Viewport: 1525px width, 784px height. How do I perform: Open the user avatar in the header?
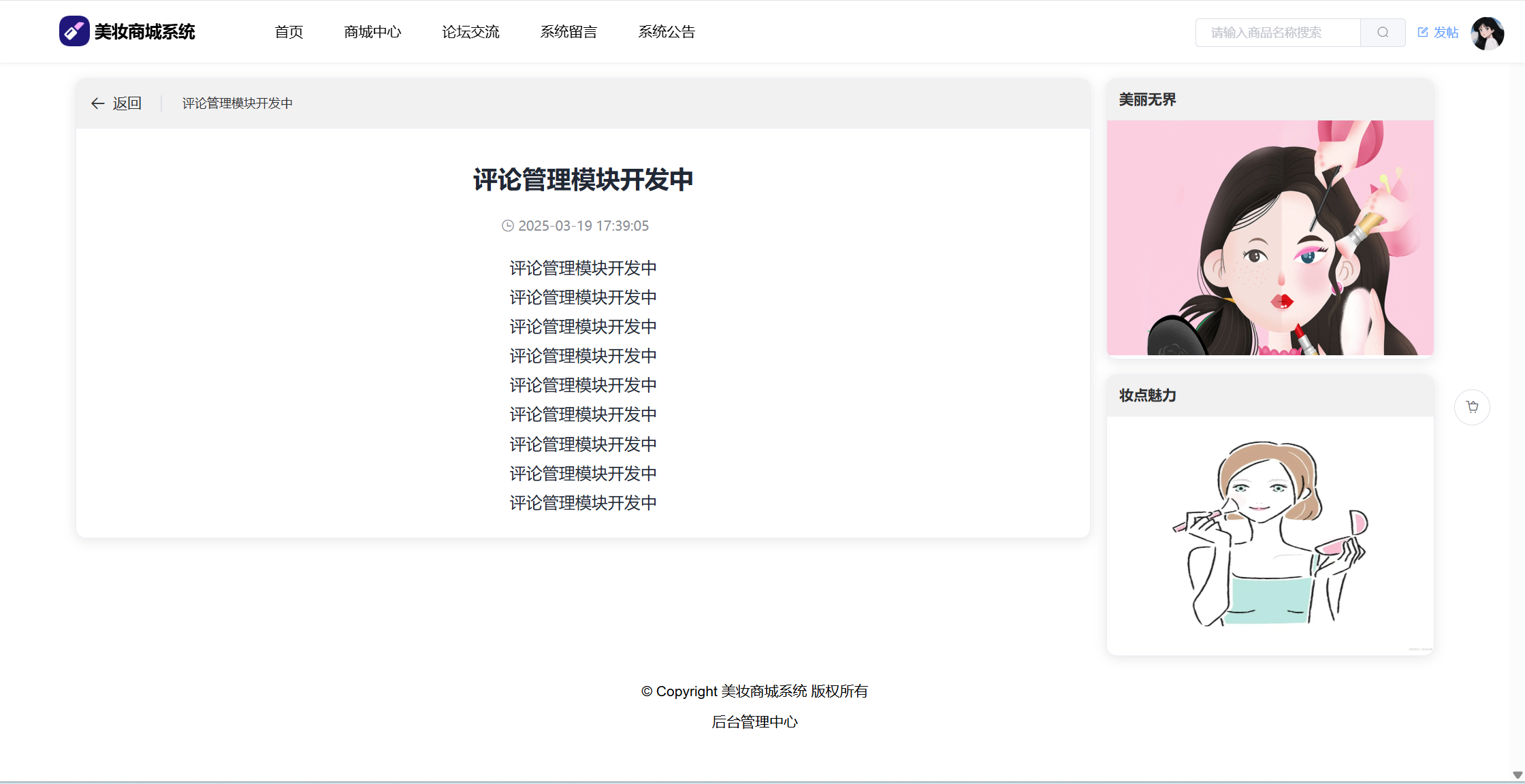1487,33
